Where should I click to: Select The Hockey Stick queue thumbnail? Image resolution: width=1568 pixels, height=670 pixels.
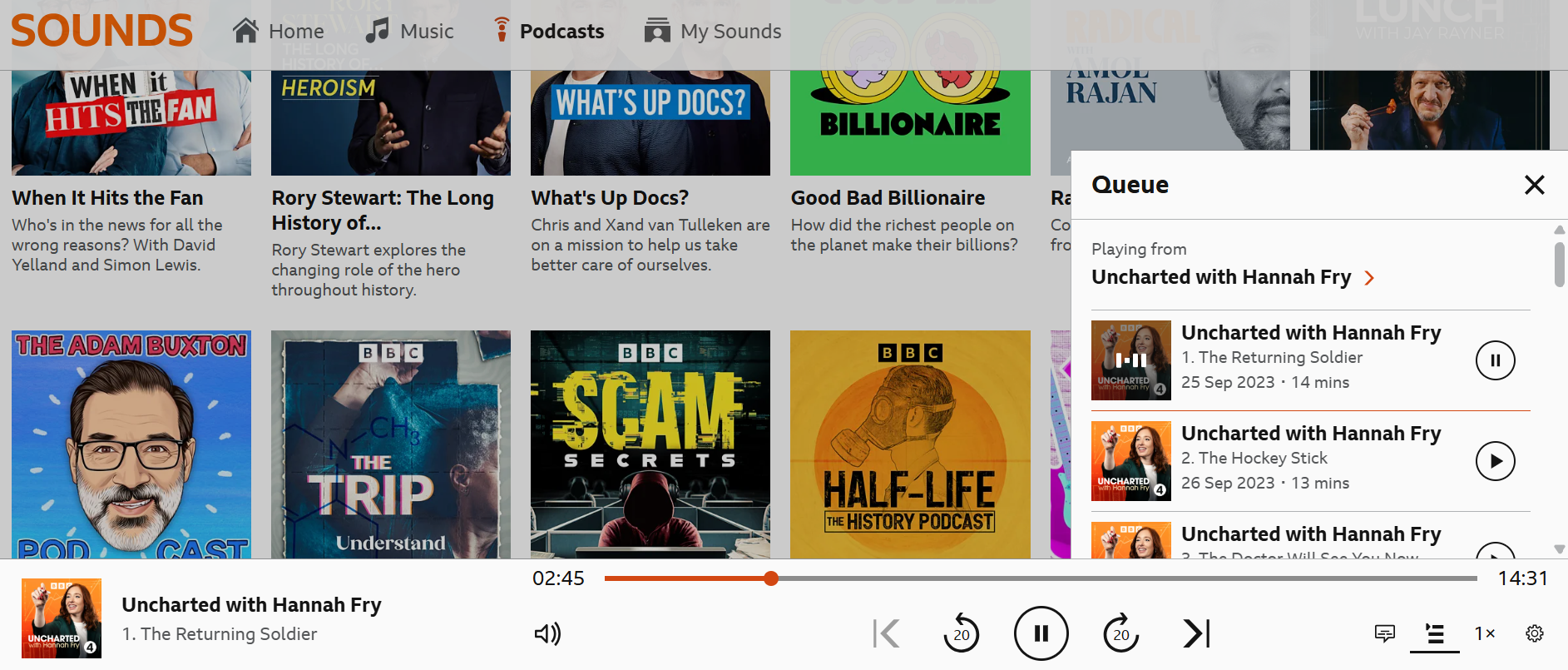click(x=1131, y=461)
